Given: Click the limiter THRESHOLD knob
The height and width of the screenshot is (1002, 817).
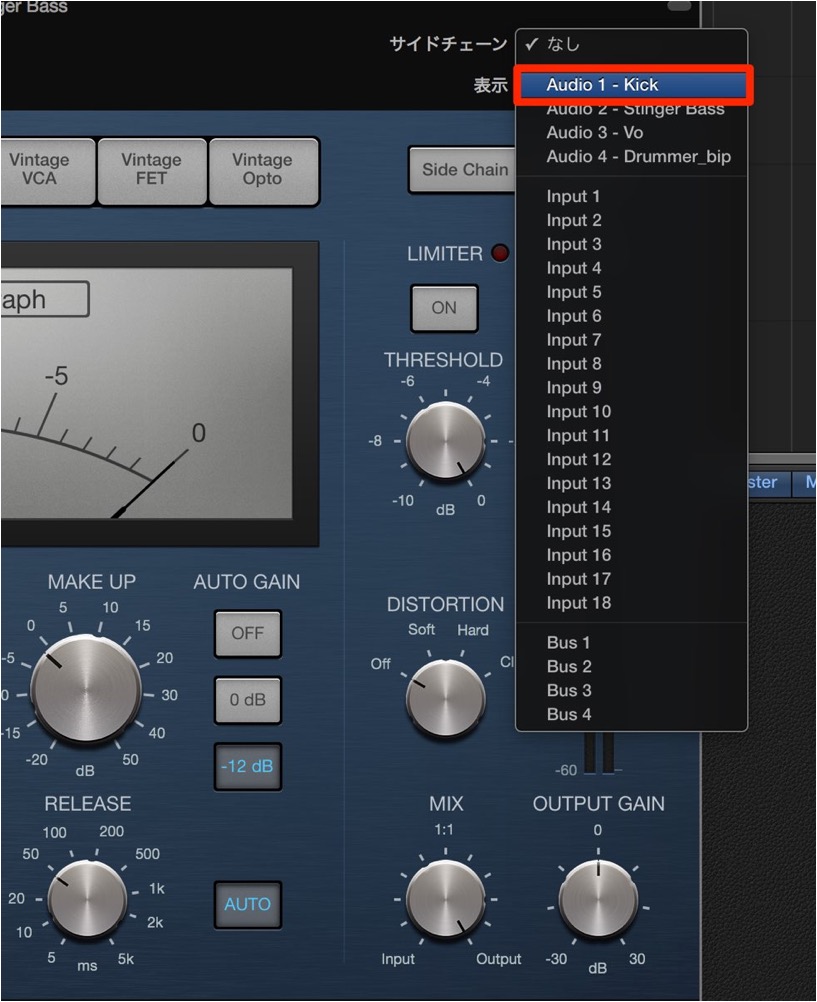Looking at the screenshot, I should (446, 442).
